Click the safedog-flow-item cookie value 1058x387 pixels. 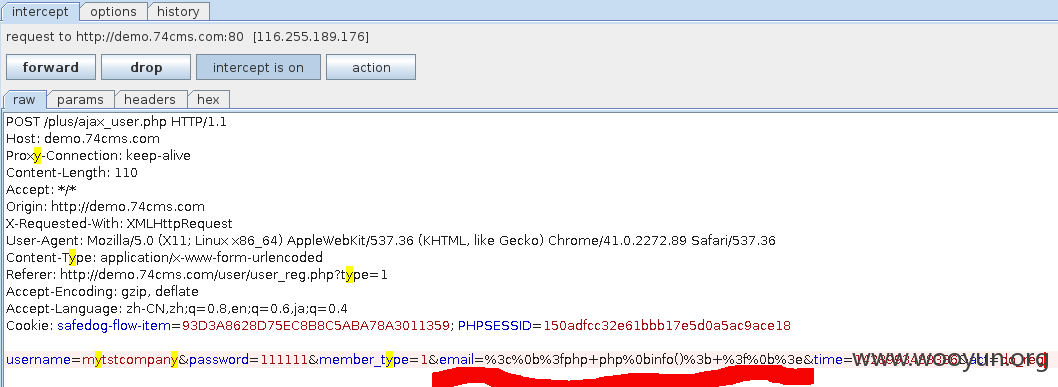tap(316, 326)
